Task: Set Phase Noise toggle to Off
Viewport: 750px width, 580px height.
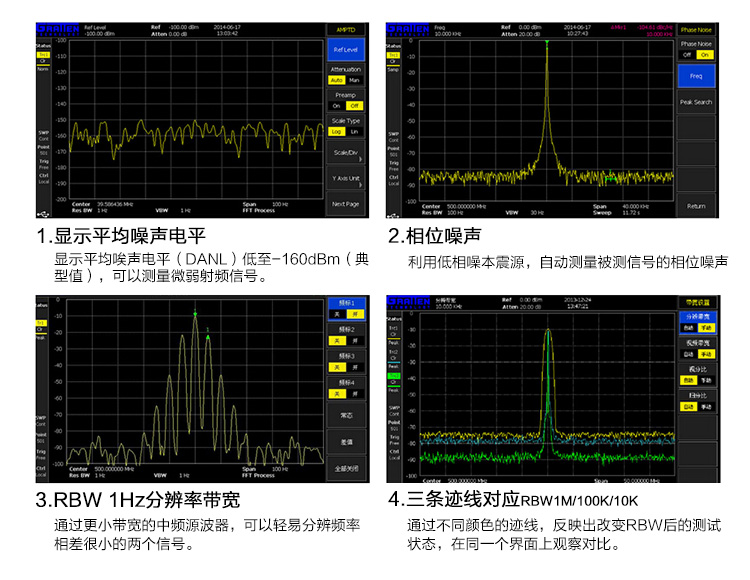Action: pyautogui.click(x=687, y=55)
